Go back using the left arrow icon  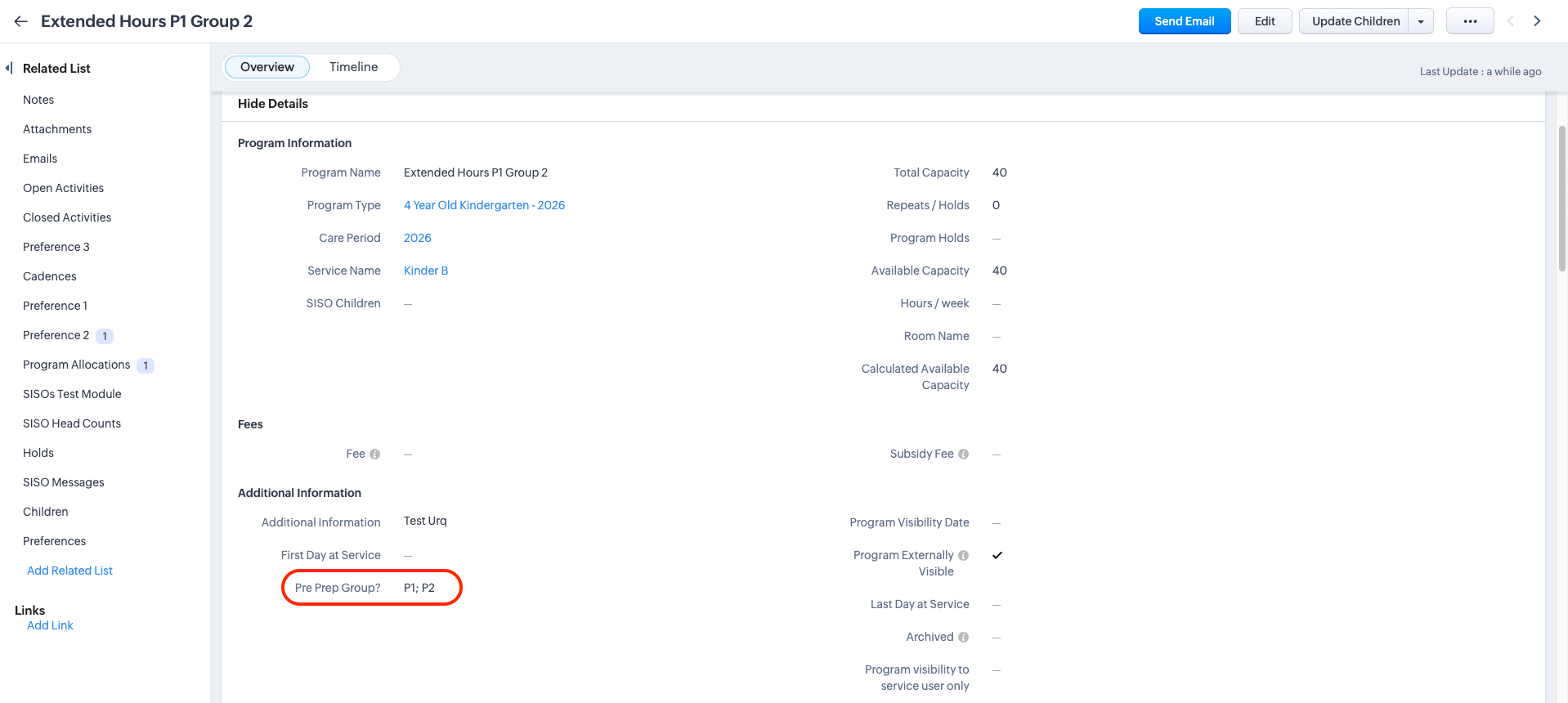pyautogui.click(x=21, y=21)
